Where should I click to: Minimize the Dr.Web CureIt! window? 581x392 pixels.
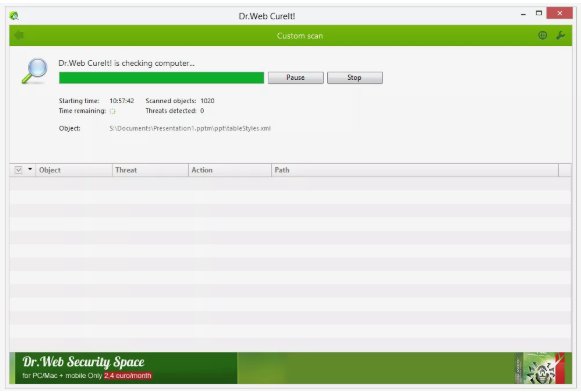coord(523,14)
